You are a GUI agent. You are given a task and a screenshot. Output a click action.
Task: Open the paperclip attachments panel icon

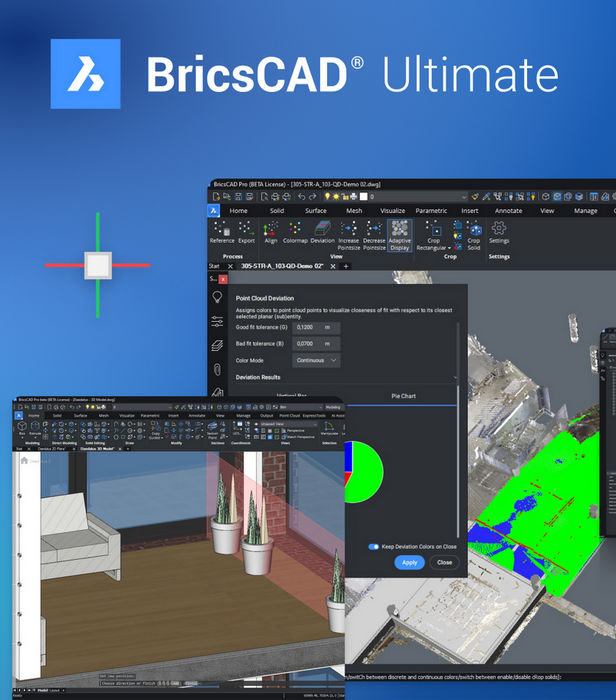pyautogui.click(x=217, y=369)
